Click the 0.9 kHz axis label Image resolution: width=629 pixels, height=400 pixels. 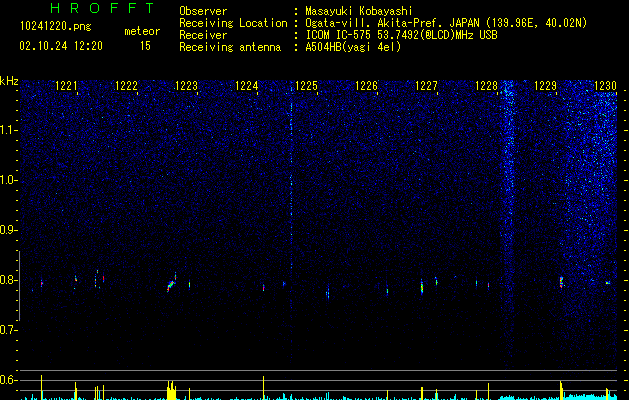pyautogui.click(x=9, y=230)
